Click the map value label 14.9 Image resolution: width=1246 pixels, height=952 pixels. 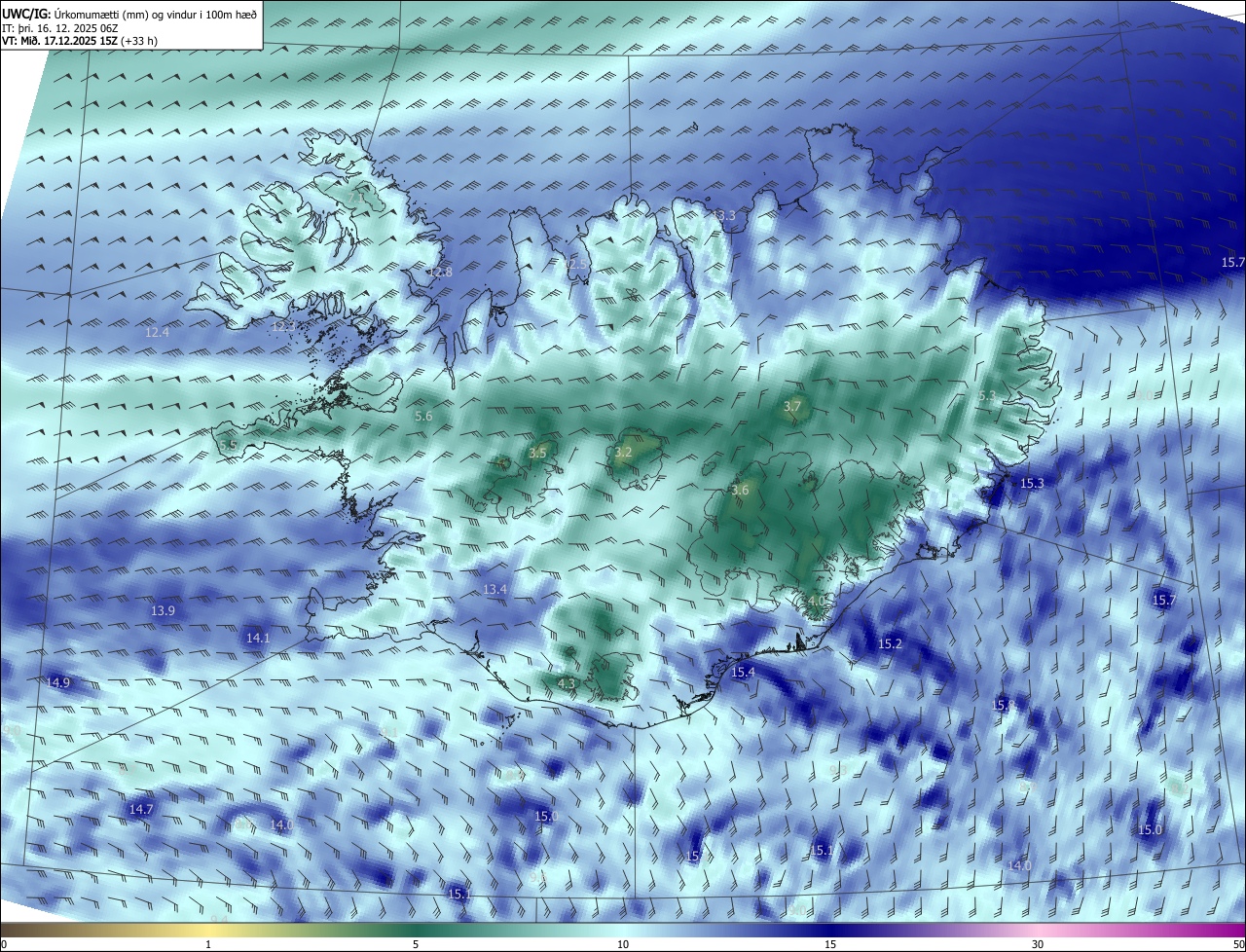click(x=58, y=682)
